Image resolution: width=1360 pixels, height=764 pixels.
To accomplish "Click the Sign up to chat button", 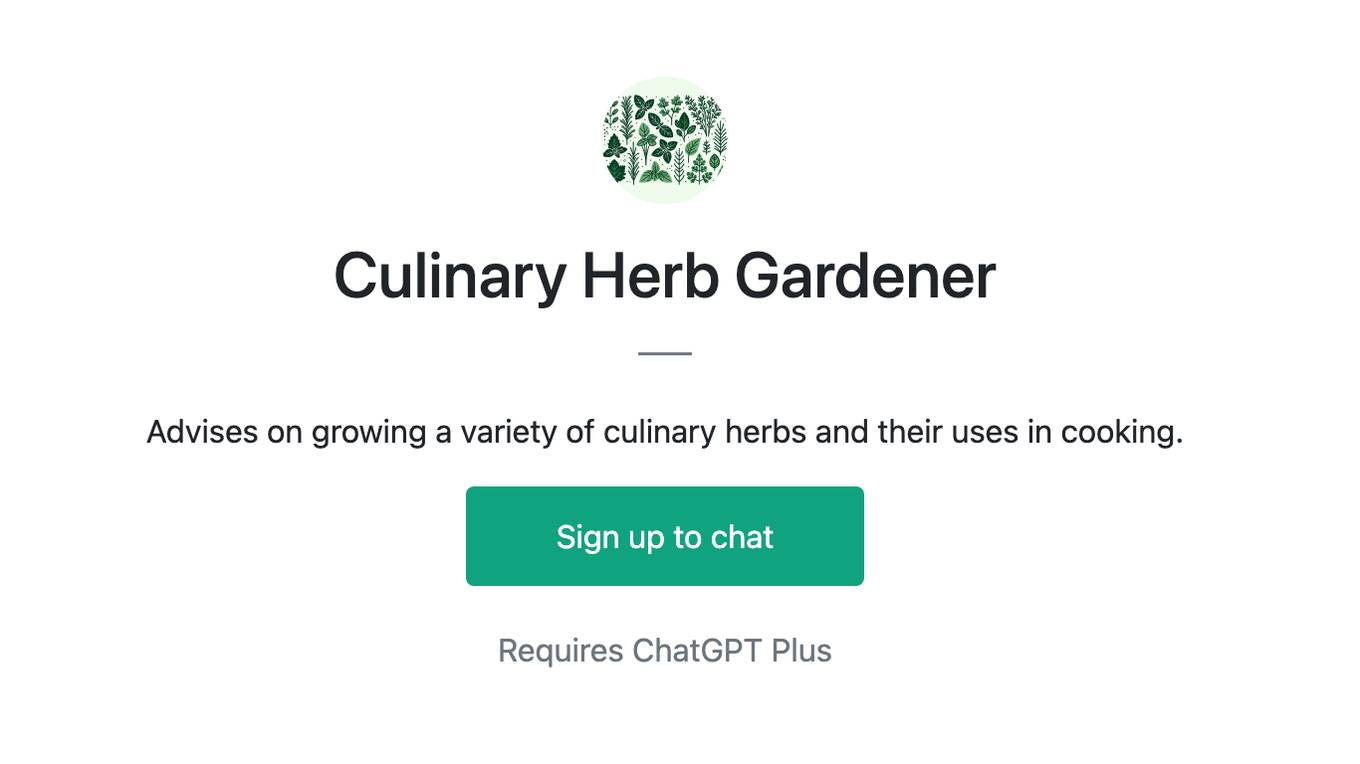I will [665, 536].
